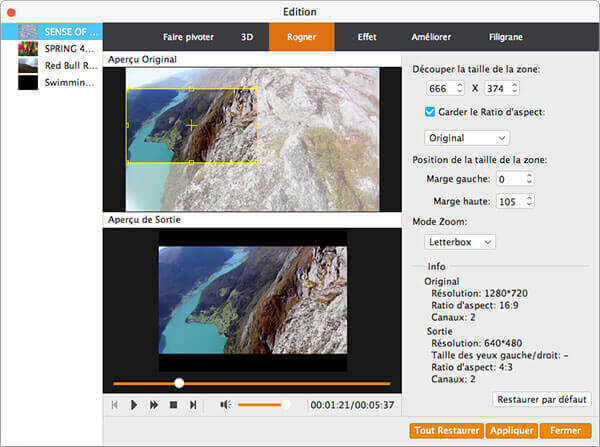Adjust the crop height stepper arrows
This screenshot has width=600, height=447.
[x=515, y=88]
